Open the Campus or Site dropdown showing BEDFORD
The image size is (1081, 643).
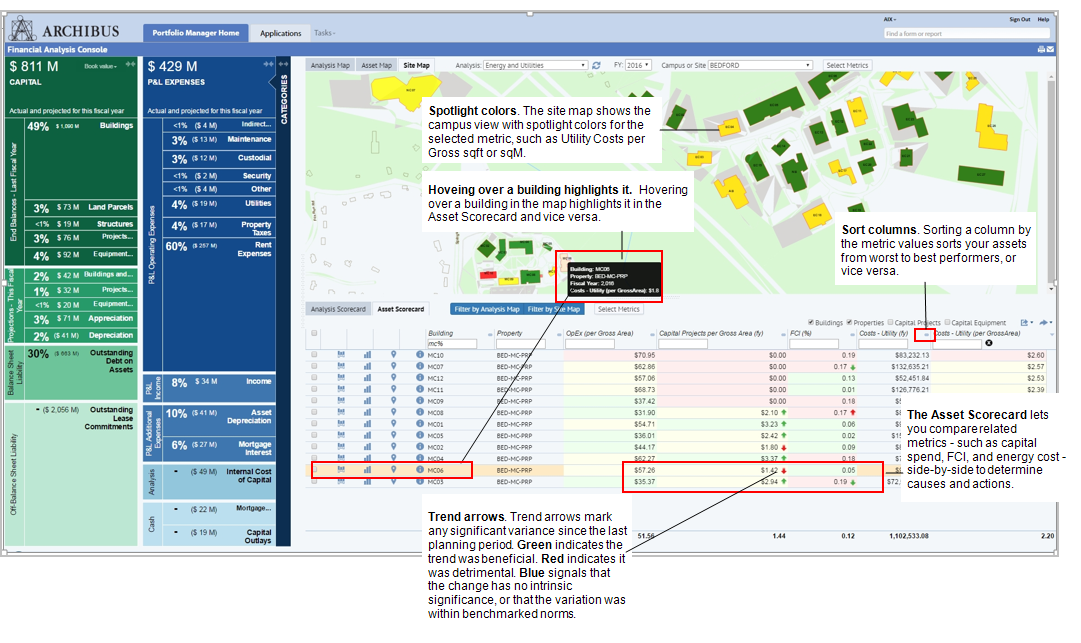click(760, 65)
